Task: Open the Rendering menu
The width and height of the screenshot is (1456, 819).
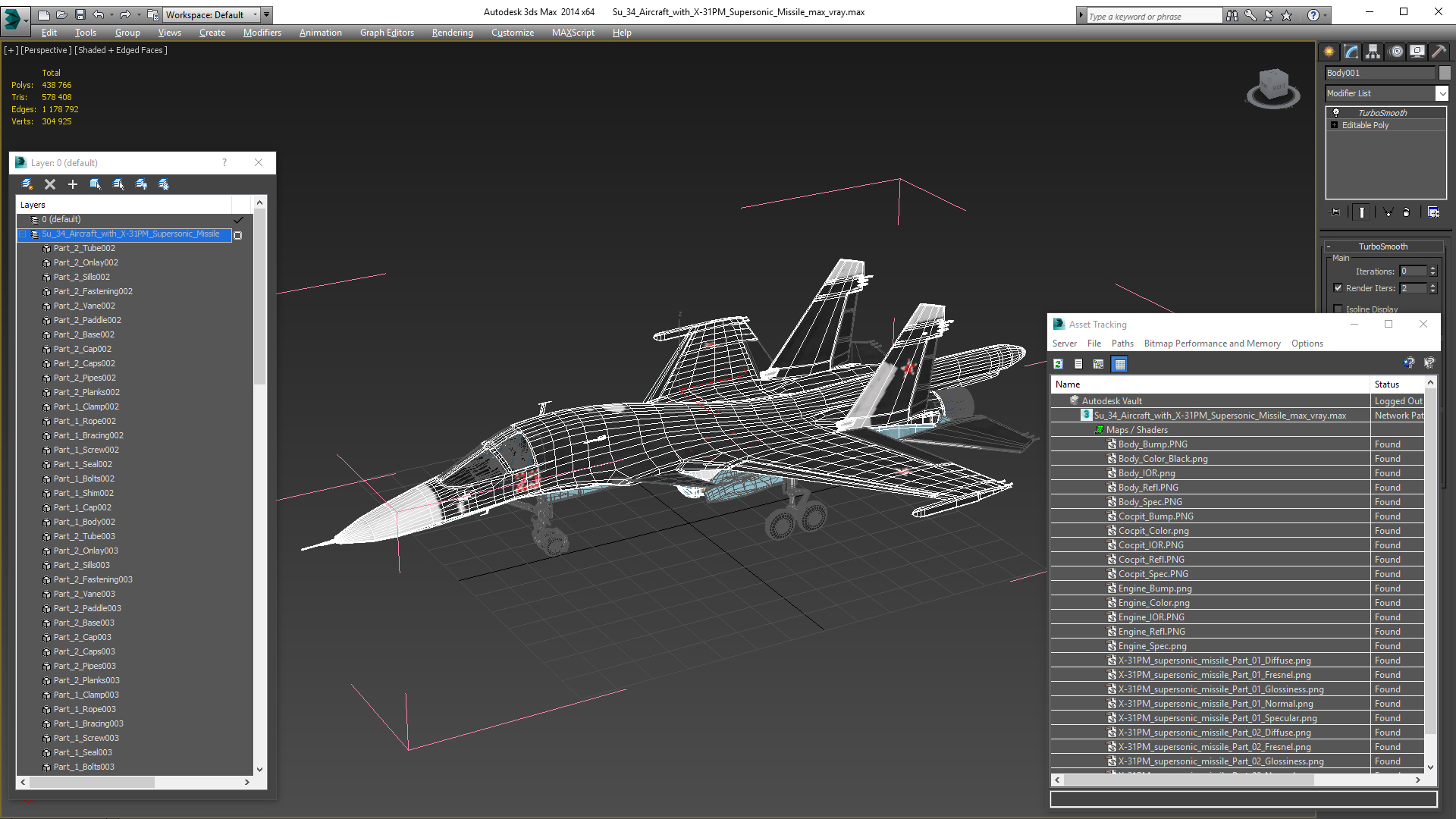Action: (452, 33)
